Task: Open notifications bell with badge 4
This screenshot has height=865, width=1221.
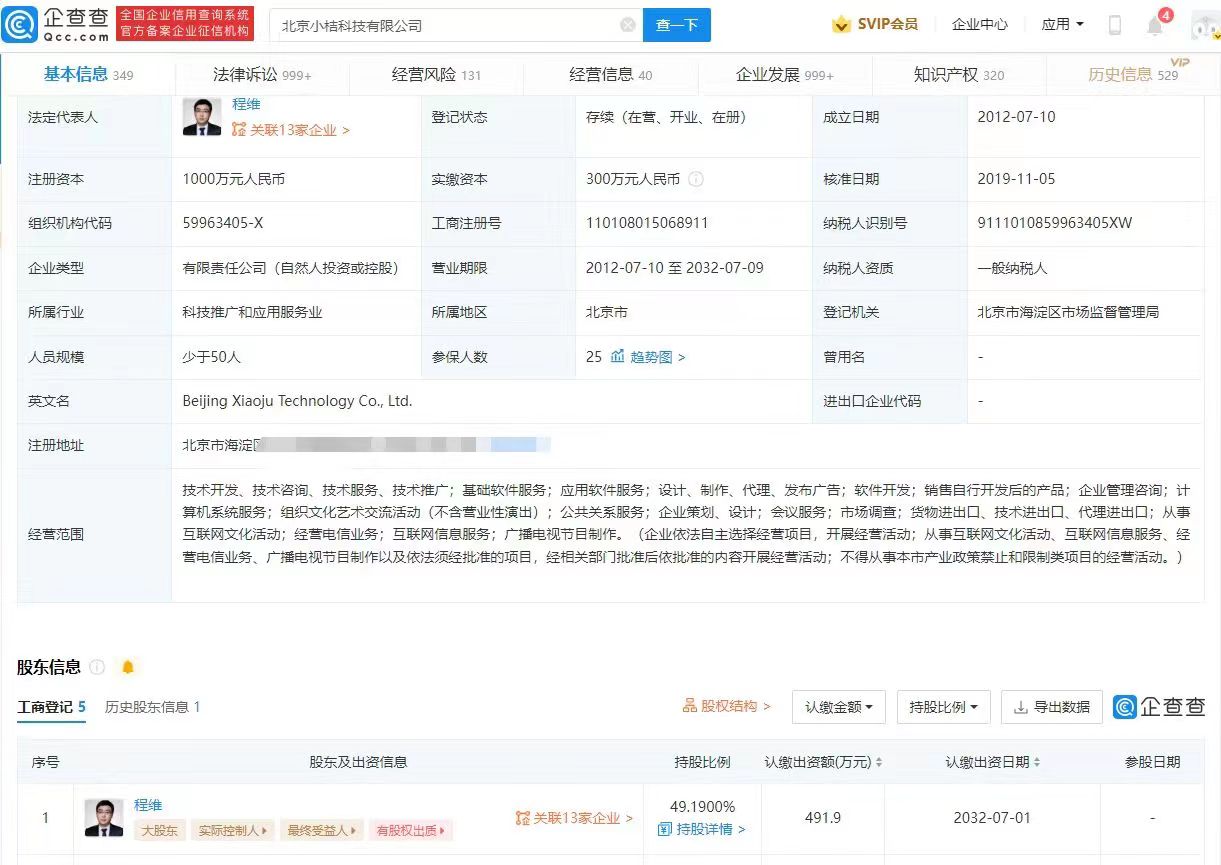Action: [1155, 25]
